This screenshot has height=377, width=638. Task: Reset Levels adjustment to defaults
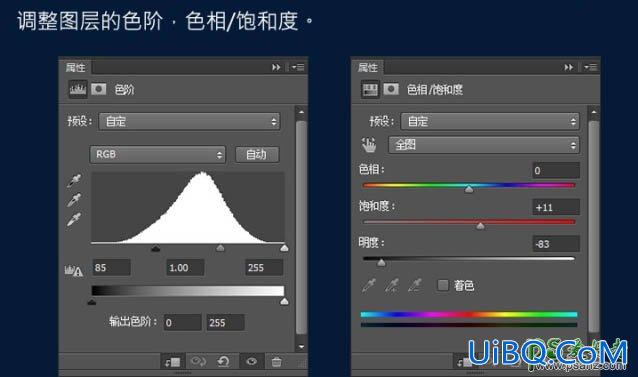223,361
